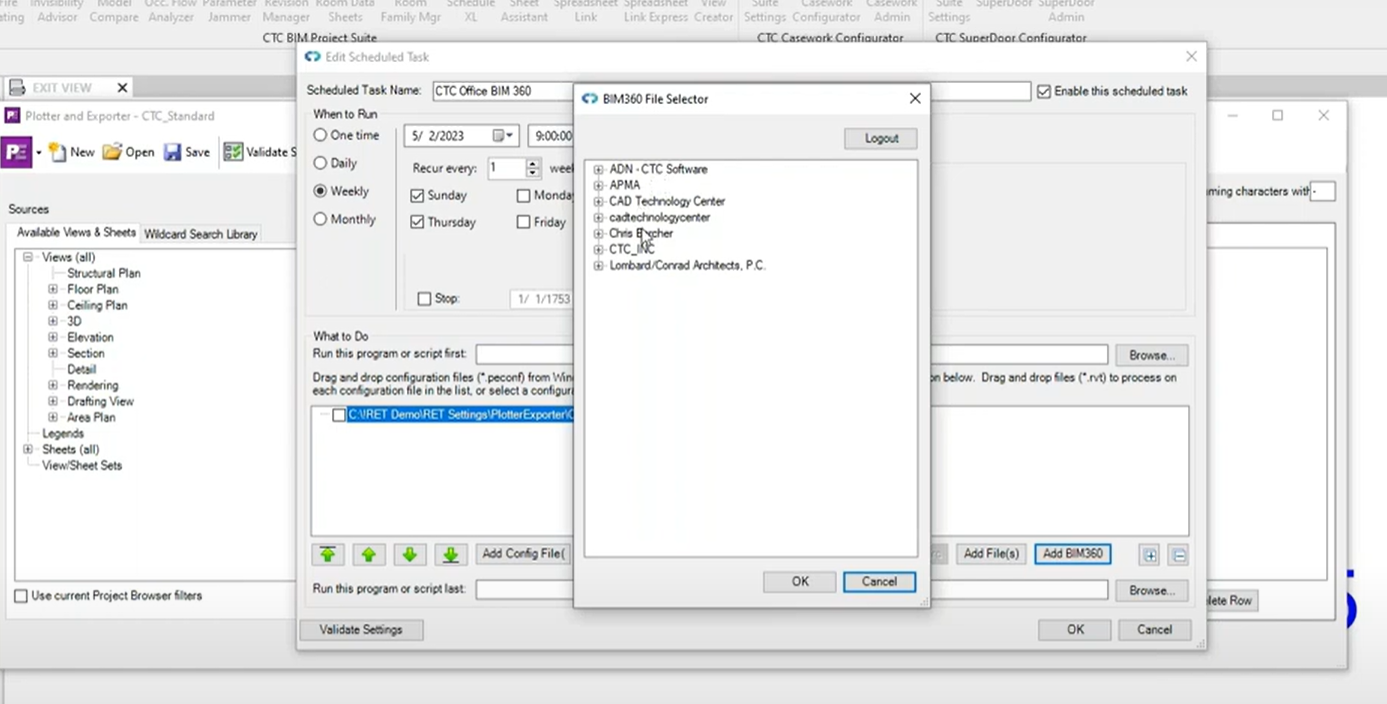Click the expand-all plus icon near Add BIM360
This screenshot has height=704, width=1387.
tap(1150, 555)
